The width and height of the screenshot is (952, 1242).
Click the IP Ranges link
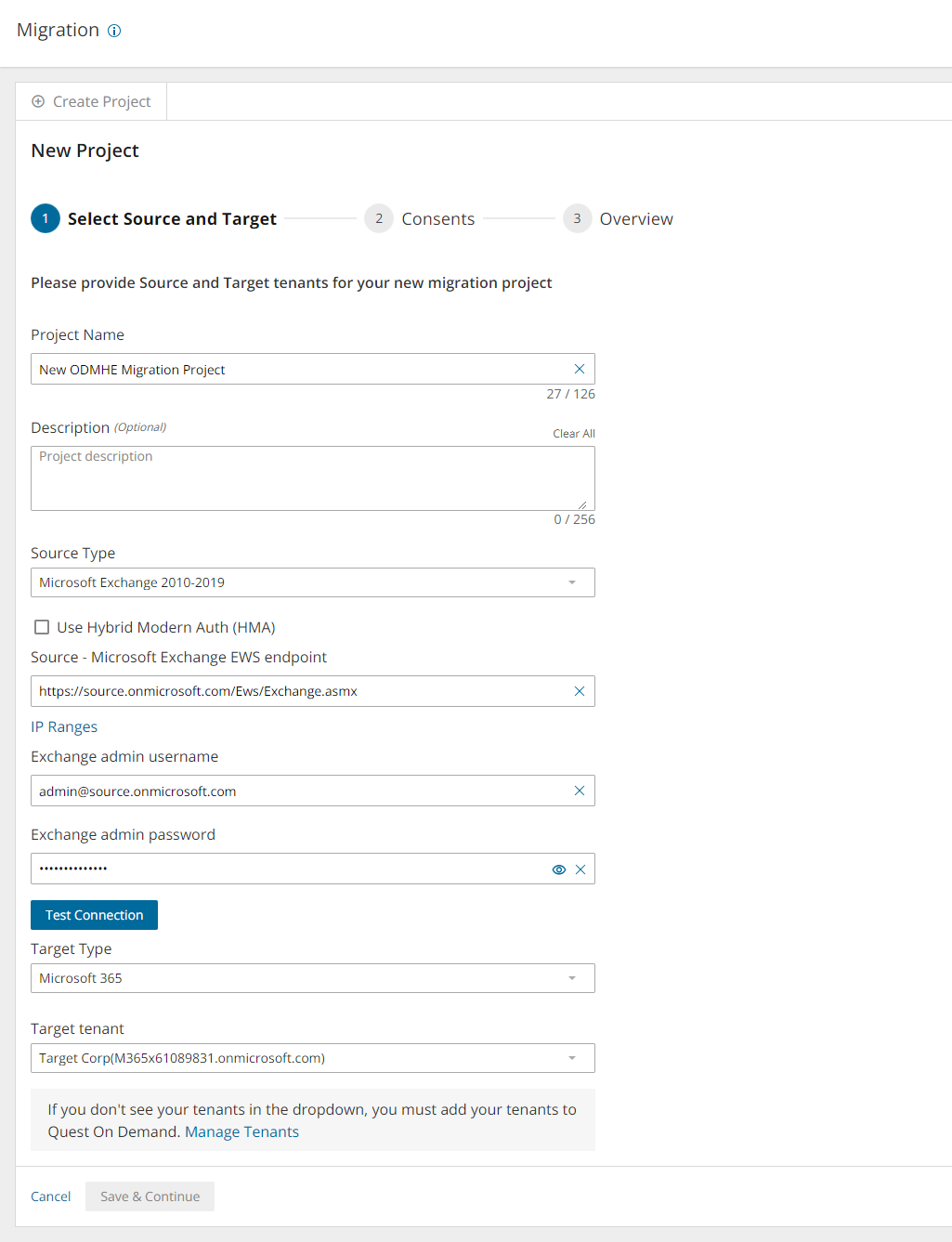64,726
